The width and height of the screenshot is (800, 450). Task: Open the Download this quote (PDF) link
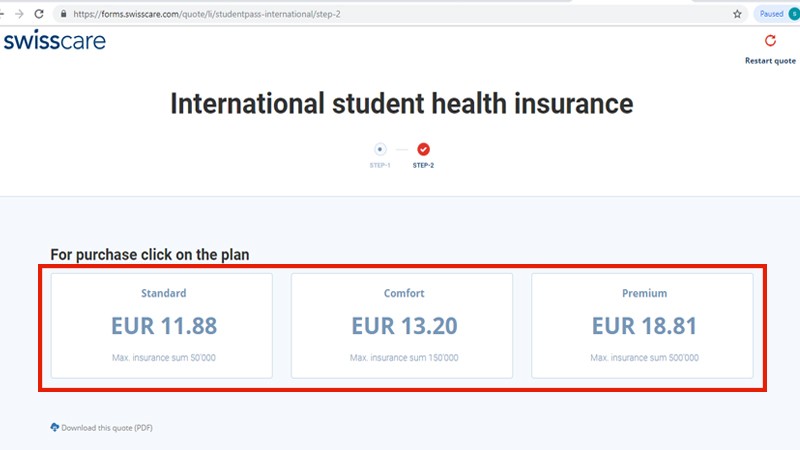tap(107, 428)
